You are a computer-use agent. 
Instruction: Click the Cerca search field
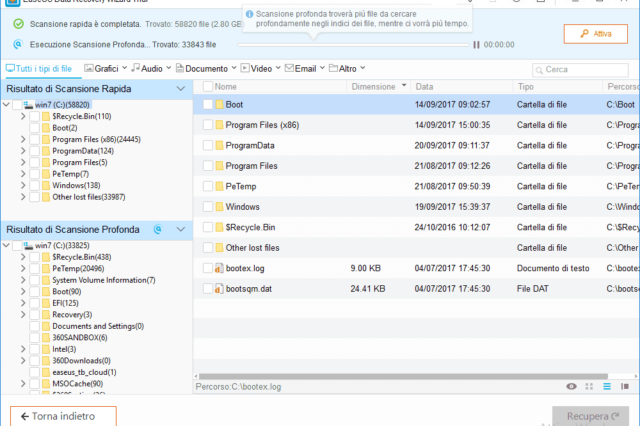point(580,70)
